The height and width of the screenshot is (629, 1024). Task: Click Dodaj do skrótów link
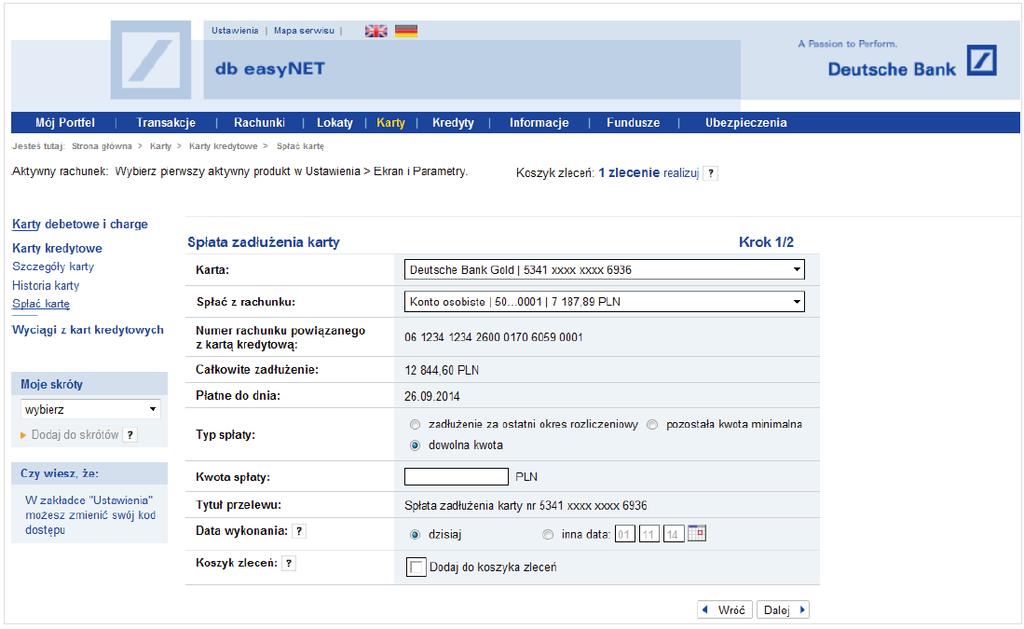(x=75, y=435)
